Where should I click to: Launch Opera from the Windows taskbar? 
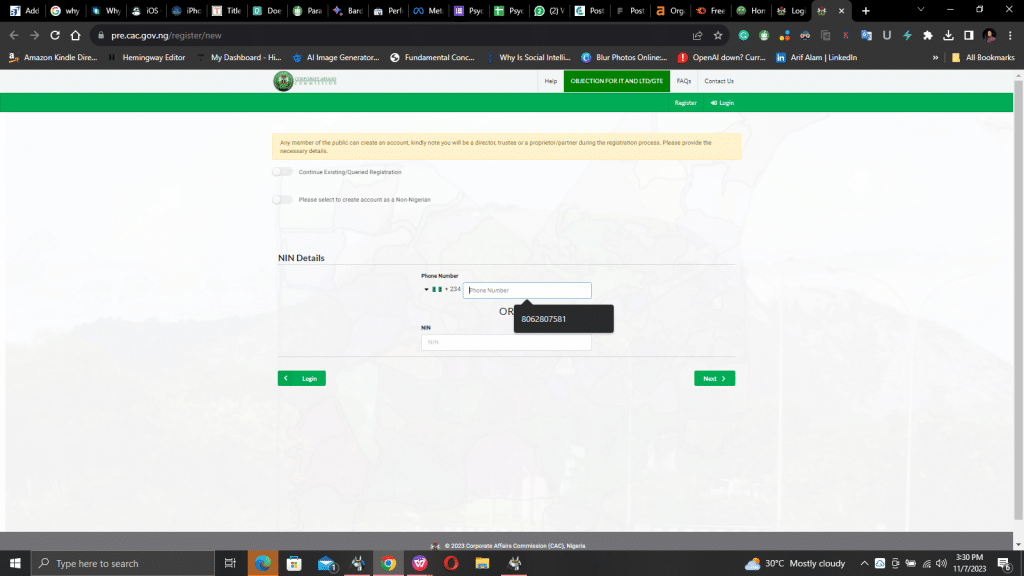point(451,563)
